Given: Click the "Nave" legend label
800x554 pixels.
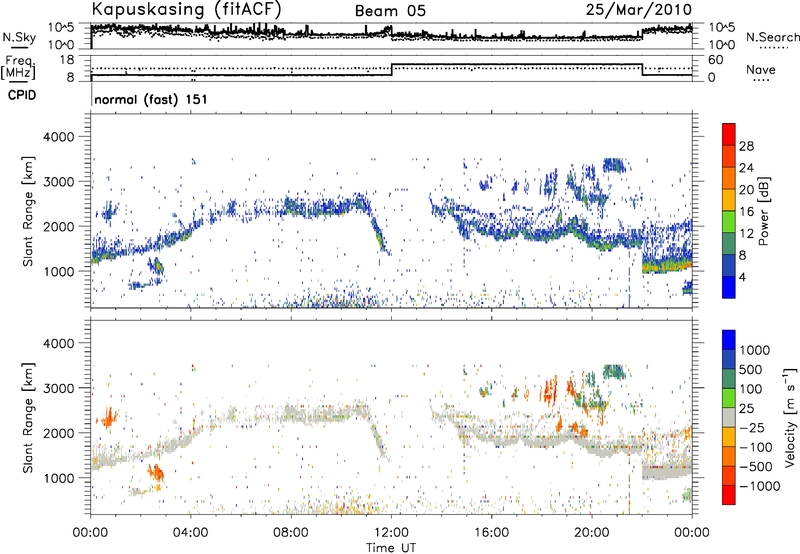Looking at the screenshot, I should pyautogui.click(x=761, y=70).
